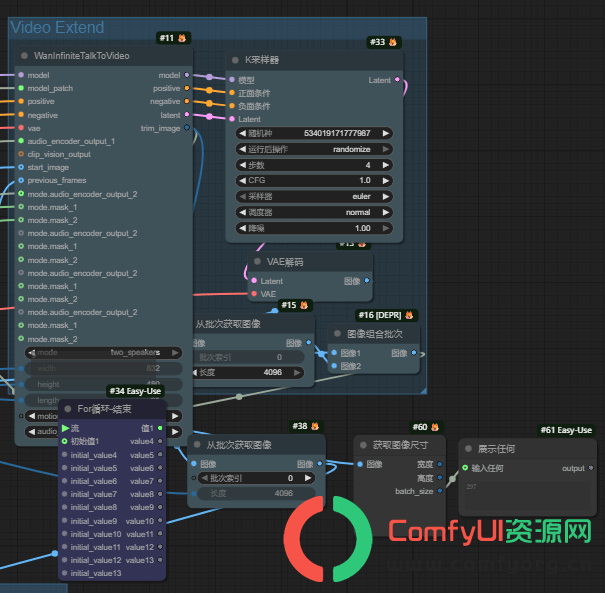
Task: Click the 高度 output socket
Action: [440, 478]
